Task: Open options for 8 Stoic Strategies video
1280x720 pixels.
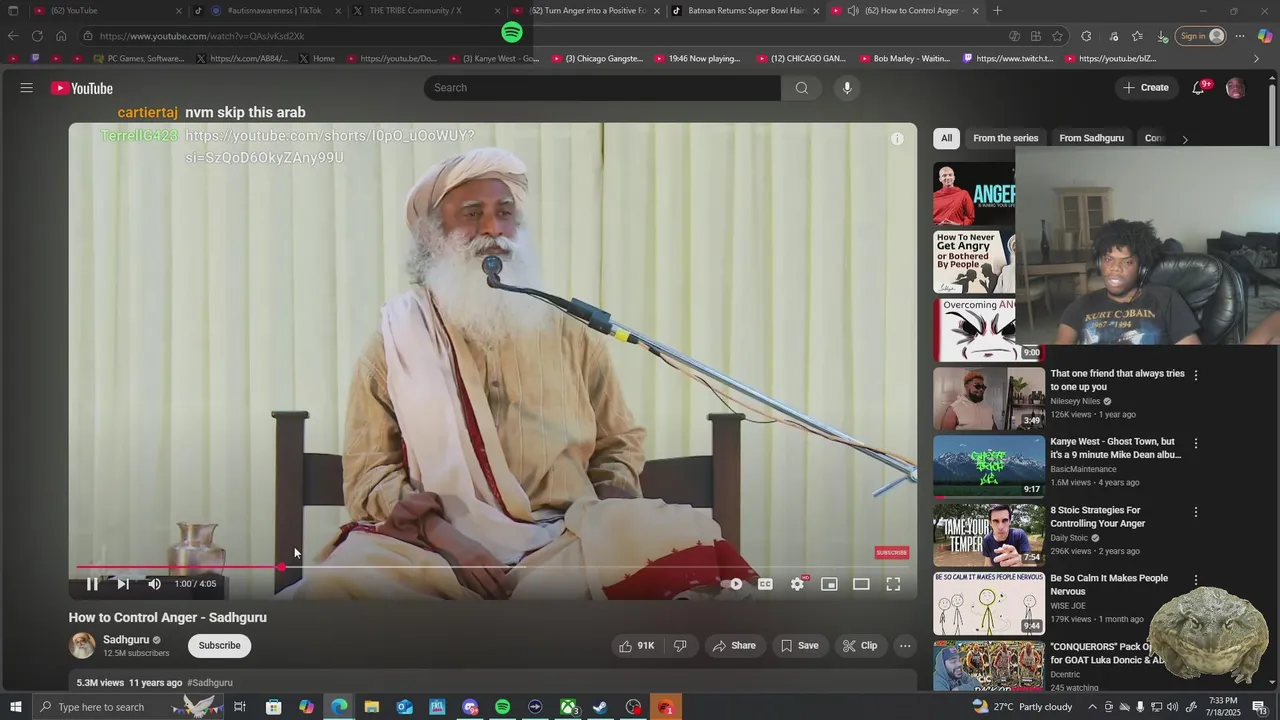Action: [1196, 512]
